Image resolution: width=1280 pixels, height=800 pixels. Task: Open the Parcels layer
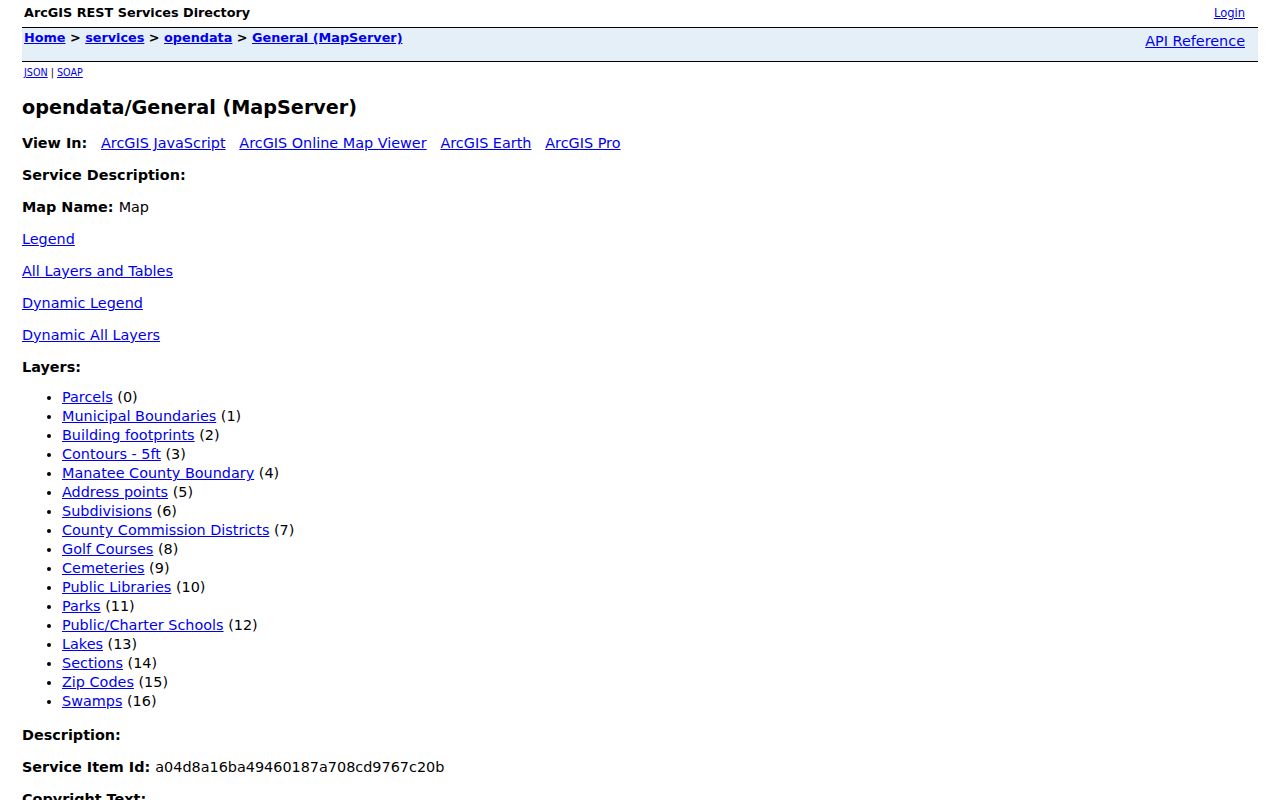tap(87, 397)
